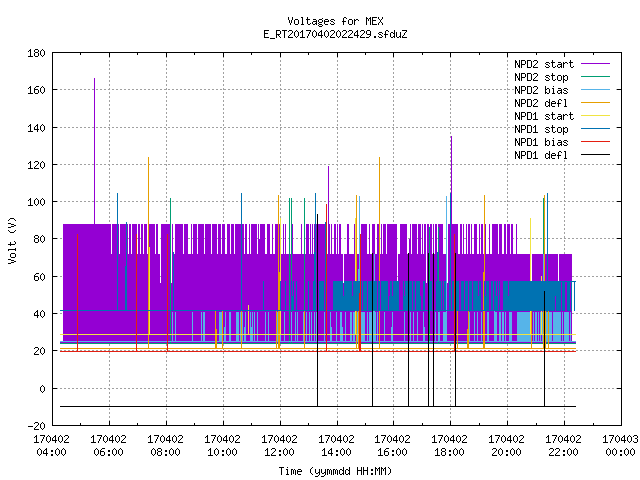Click the x-axis tick label 170402 10:00

pyautogui.click(x=222, y=446)
